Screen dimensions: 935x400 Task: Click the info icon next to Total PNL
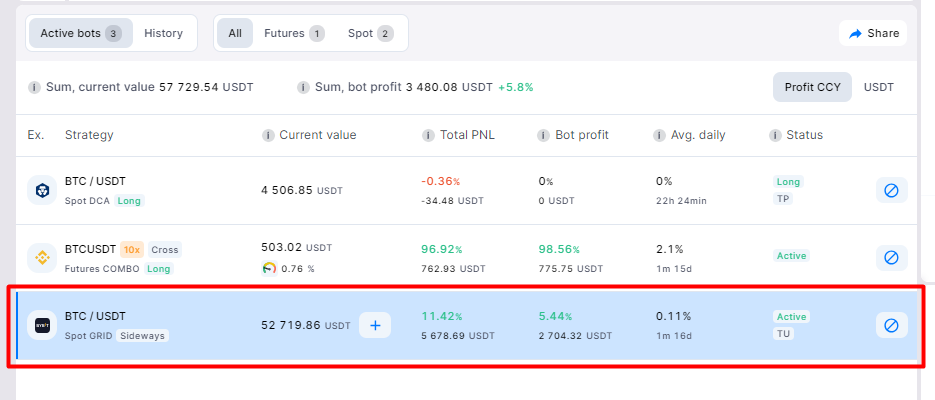[x=428, y=135]
